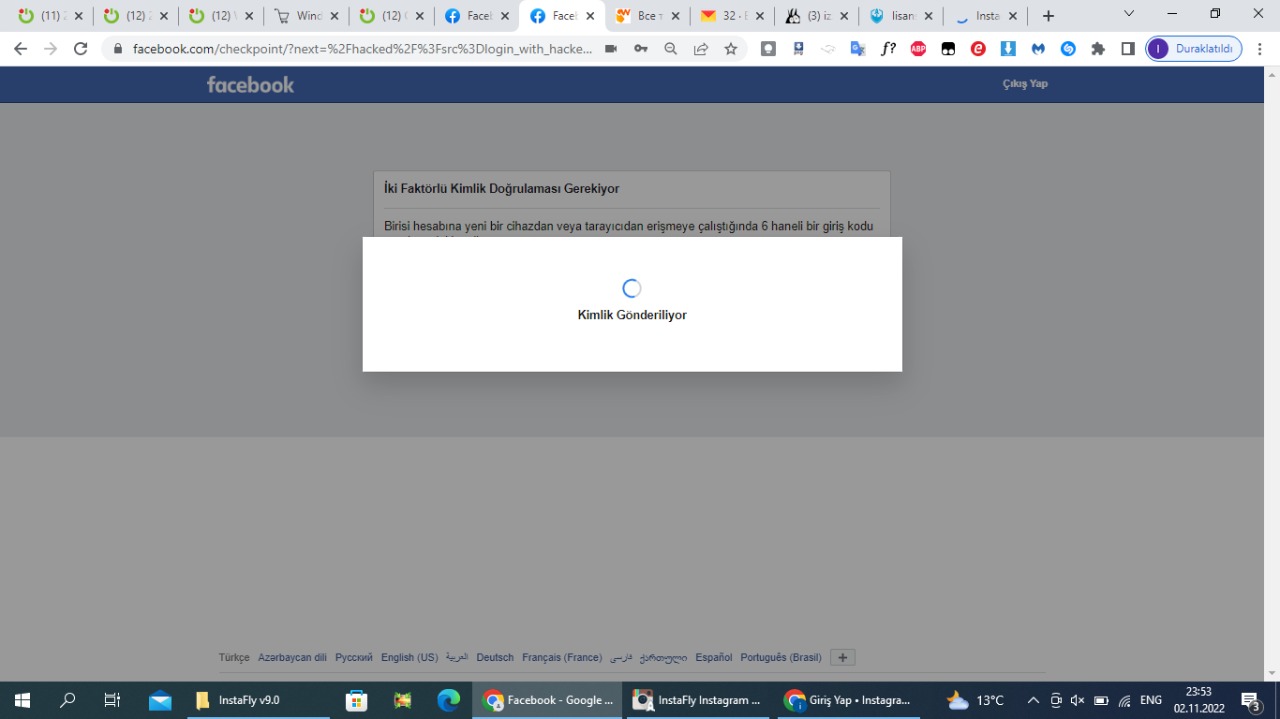Select the Русский language link
The height and width of the screenshot is (719, 1280).
click(354, 658)
